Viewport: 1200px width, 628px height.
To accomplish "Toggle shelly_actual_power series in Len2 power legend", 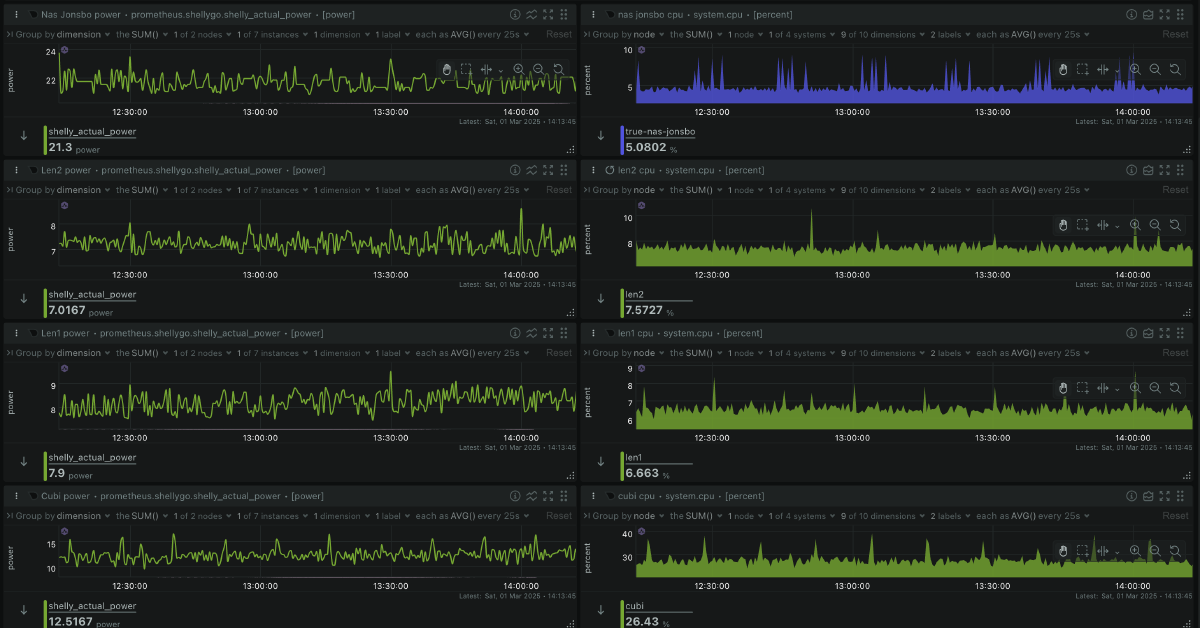I will (x=92, y=294).
